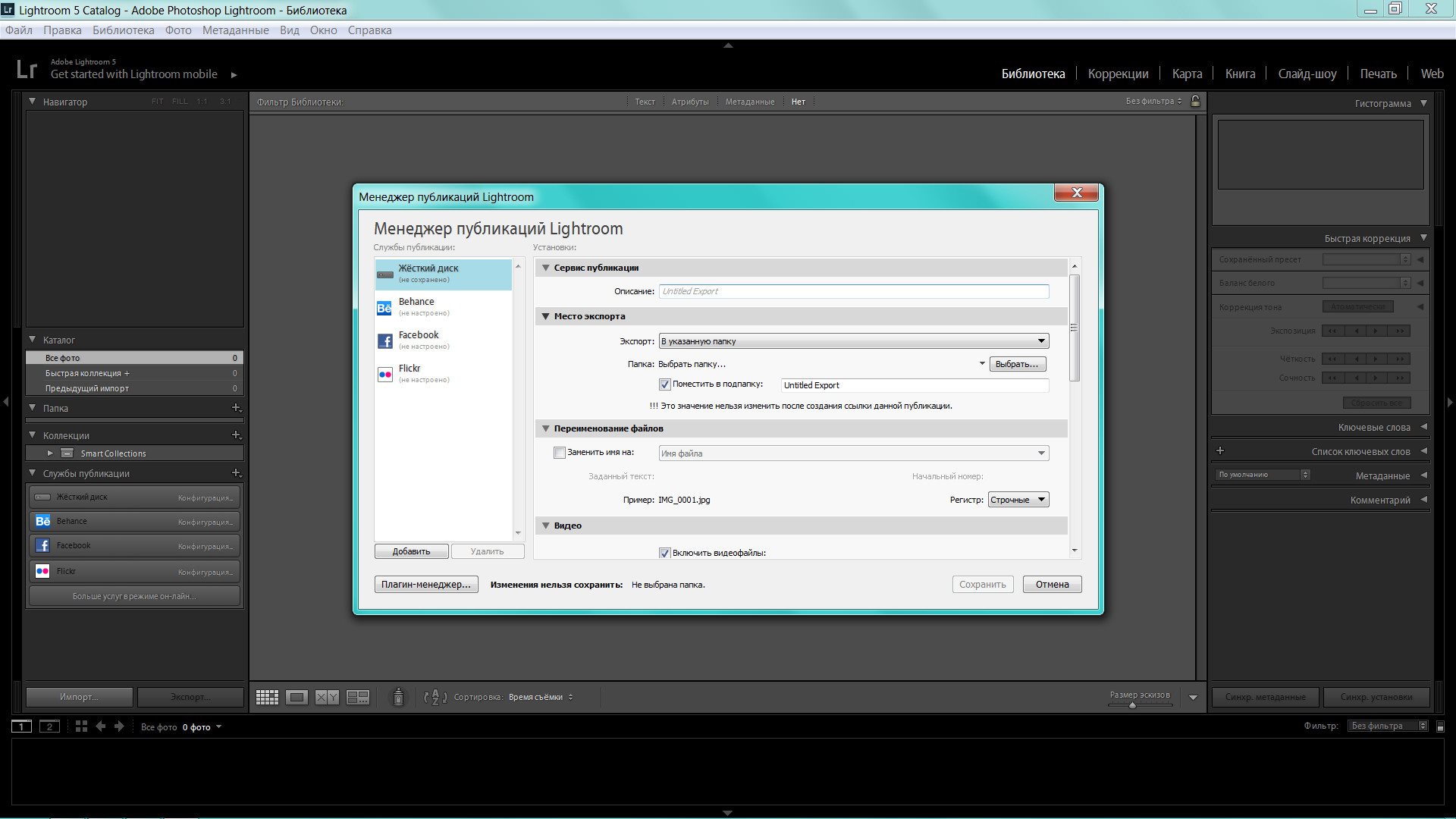Click Выбрать... folder button
The width and height of the screenshot is (1456, 819).
tap(1017, 364)
